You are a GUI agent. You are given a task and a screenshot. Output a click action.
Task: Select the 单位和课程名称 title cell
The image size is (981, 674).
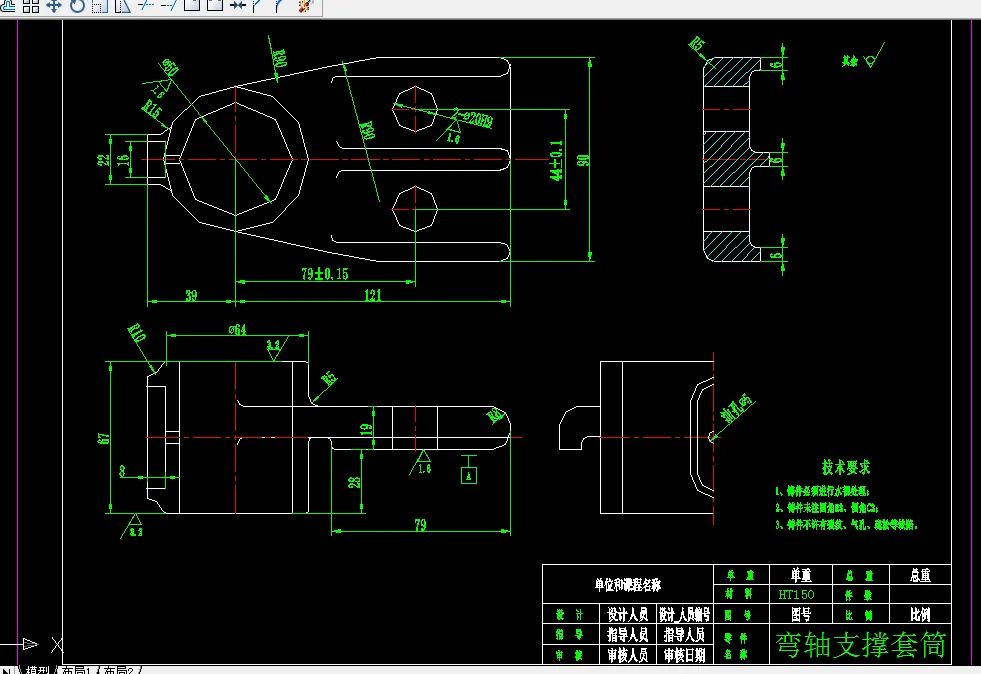click(x=628, y=585)
